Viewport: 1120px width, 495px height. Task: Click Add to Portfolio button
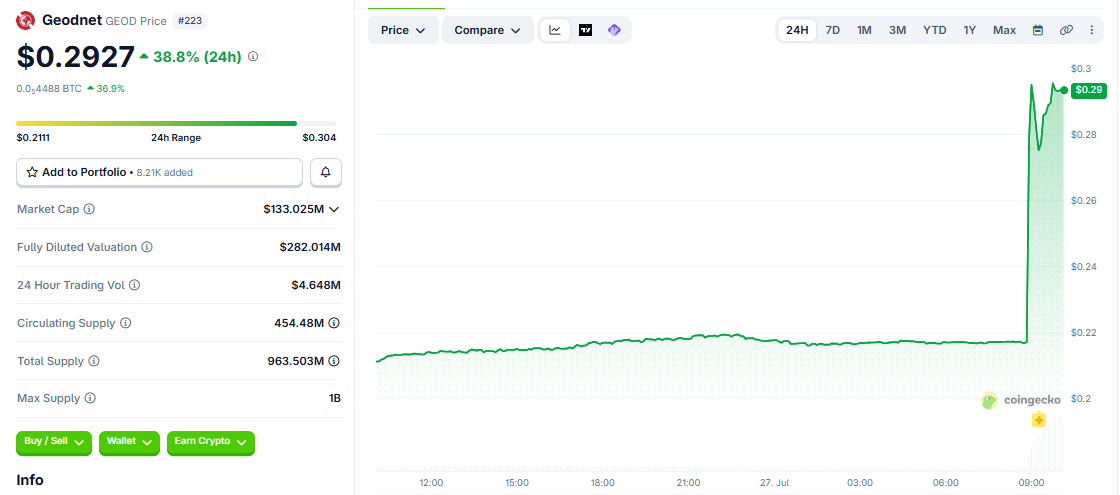tap(159, 172)
